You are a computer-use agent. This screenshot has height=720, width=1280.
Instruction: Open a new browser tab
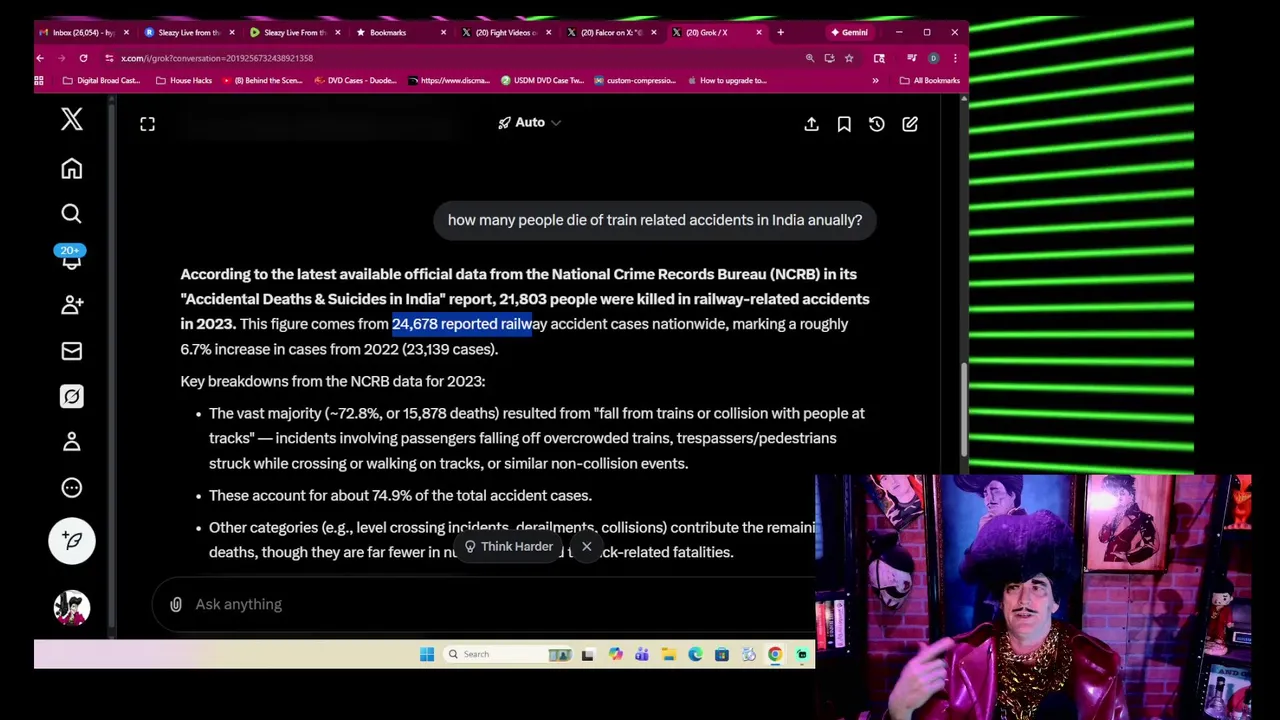(x=780, y=32)
